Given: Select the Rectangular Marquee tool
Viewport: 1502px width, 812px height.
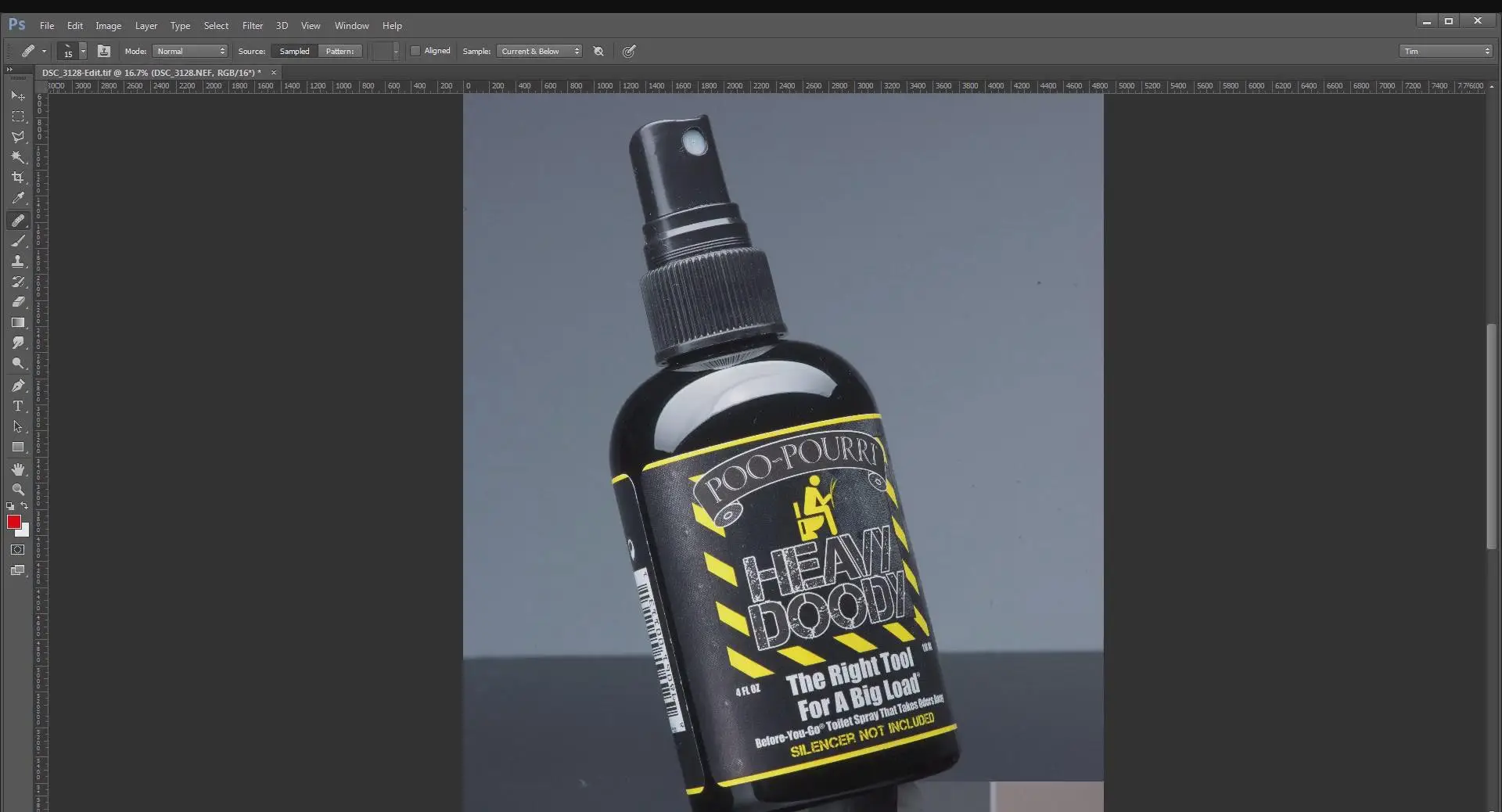Looking at the screenshot, I should tap(17, 117).
